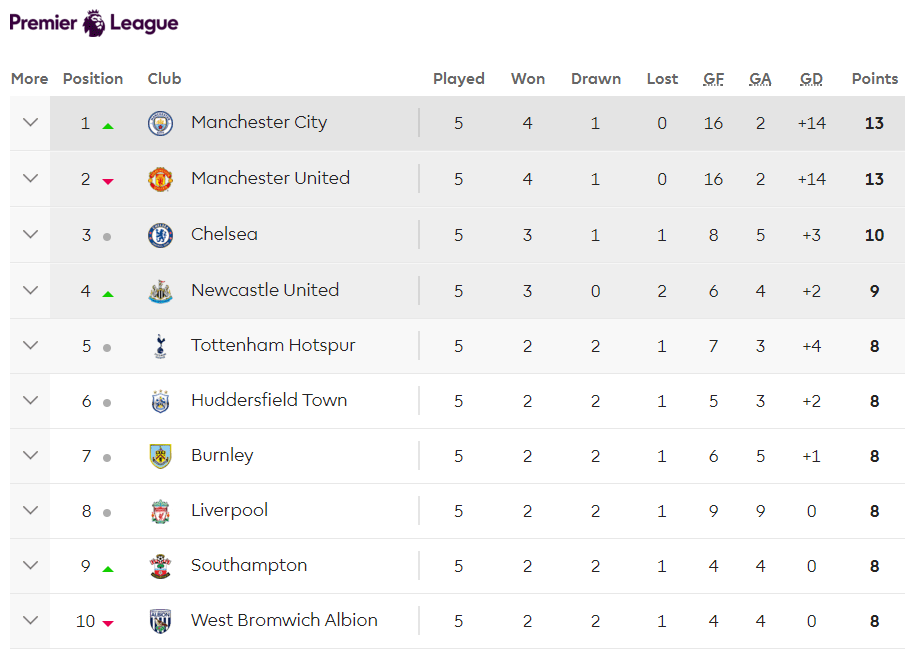Click the GF column header abbreviation
Viewport: 905px width, 649px height.
click(x=713, y=79)
